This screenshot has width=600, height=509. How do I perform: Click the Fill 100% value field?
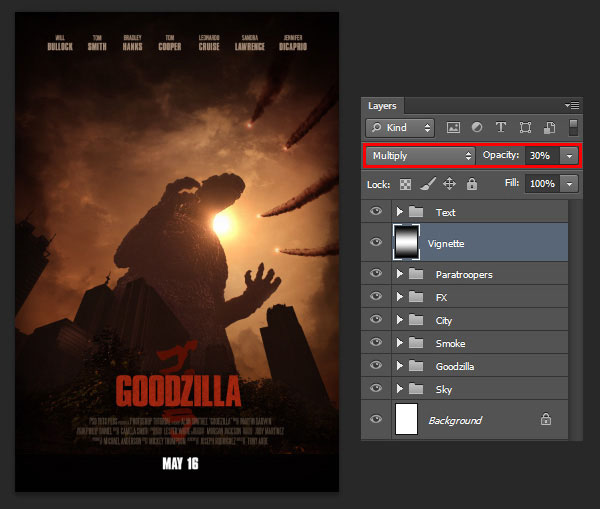click(x=542, y=184)
